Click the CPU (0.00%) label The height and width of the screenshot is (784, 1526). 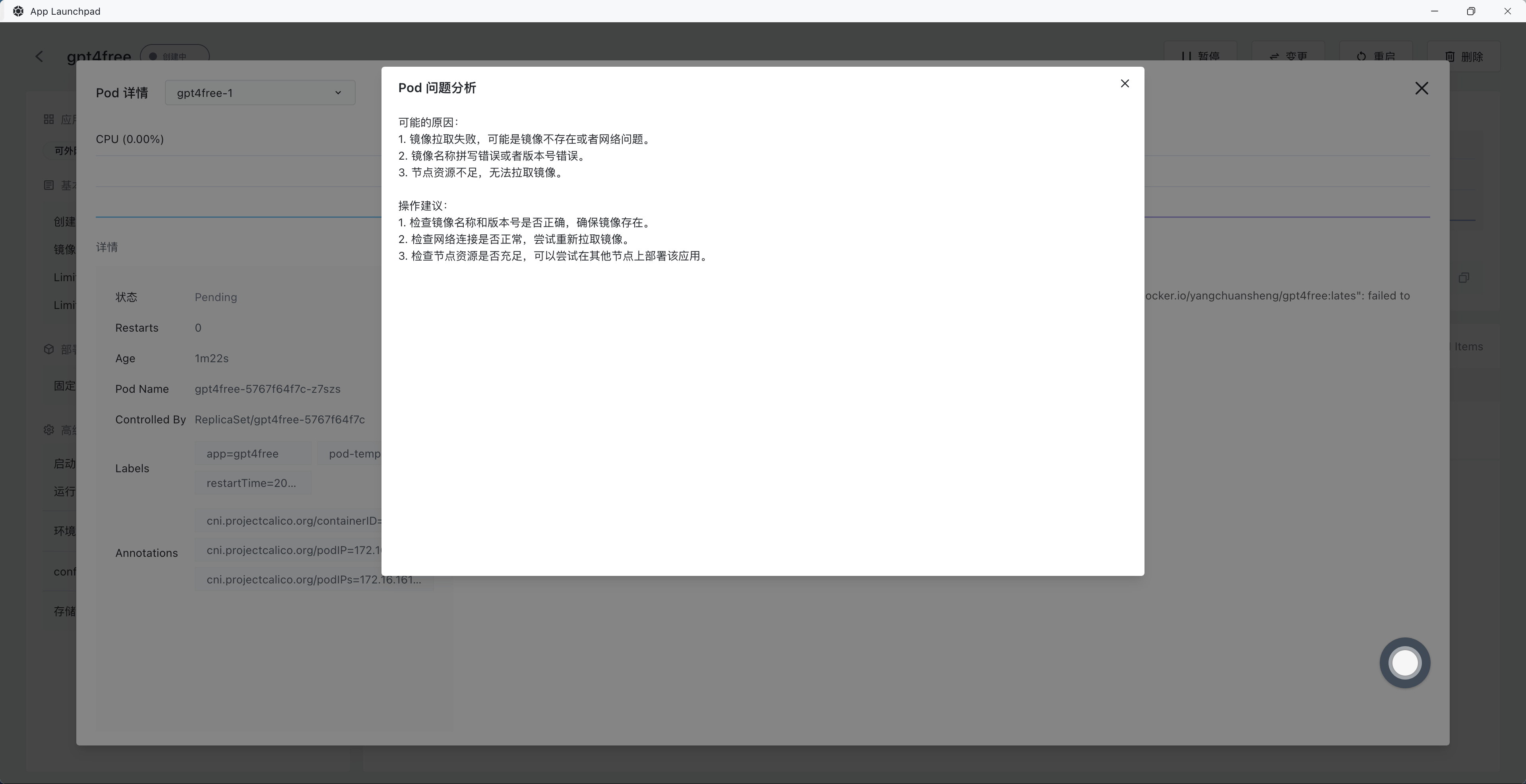click(130, 139)
